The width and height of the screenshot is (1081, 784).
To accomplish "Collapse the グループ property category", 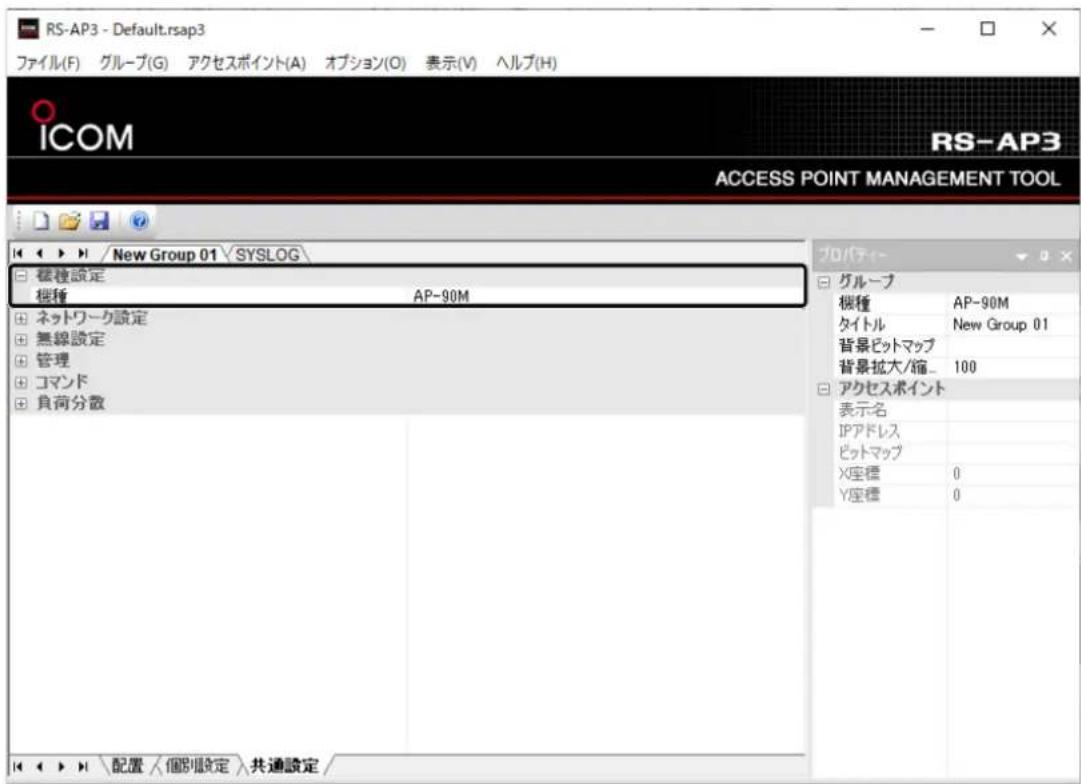I will 824,283.
